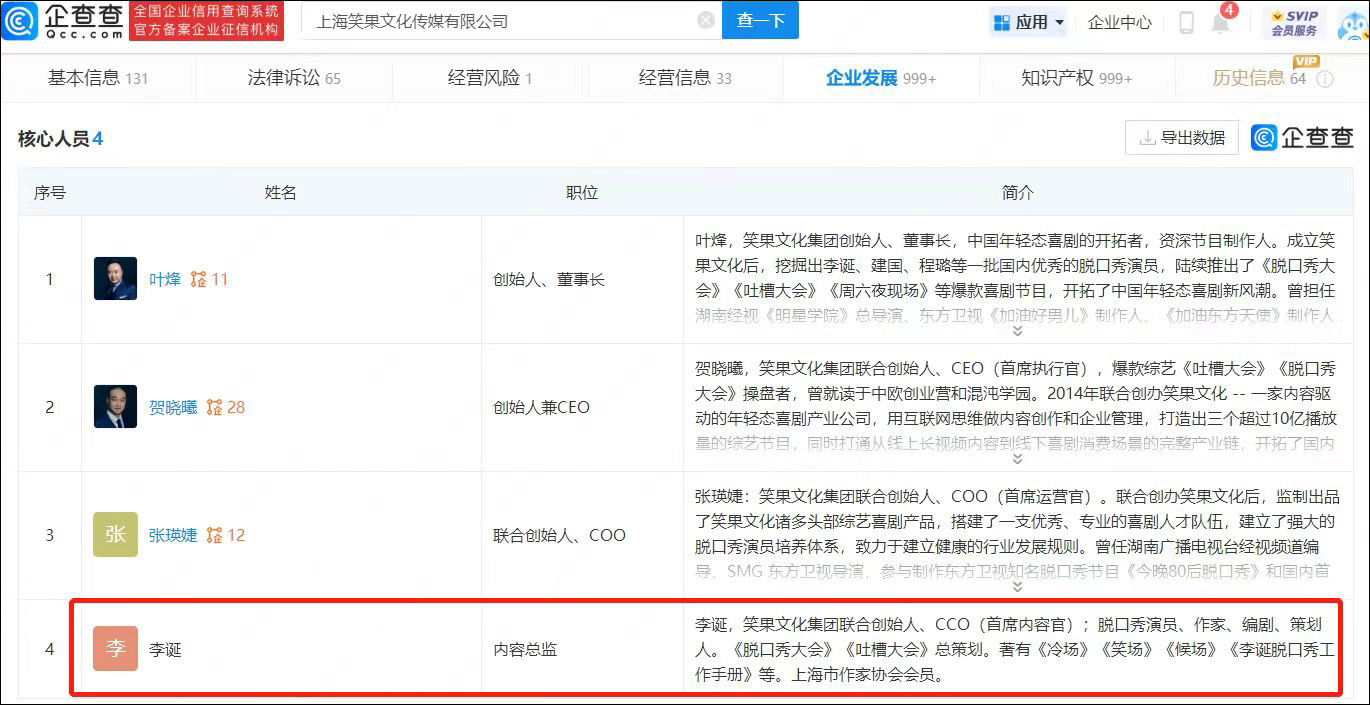Open 叶烽's profile photo
The width and height of the screenshot is (1370, 705).
[115, 279]
